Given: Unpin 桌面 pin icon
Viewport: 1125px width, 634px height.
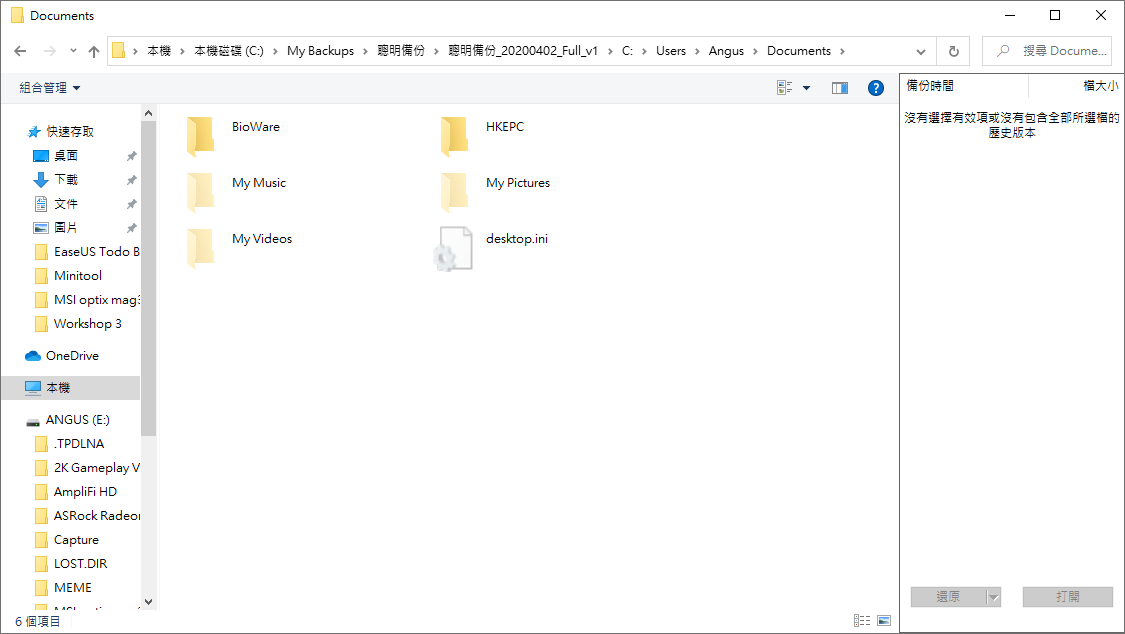Looking at the screenshot, I should [131, 156].
